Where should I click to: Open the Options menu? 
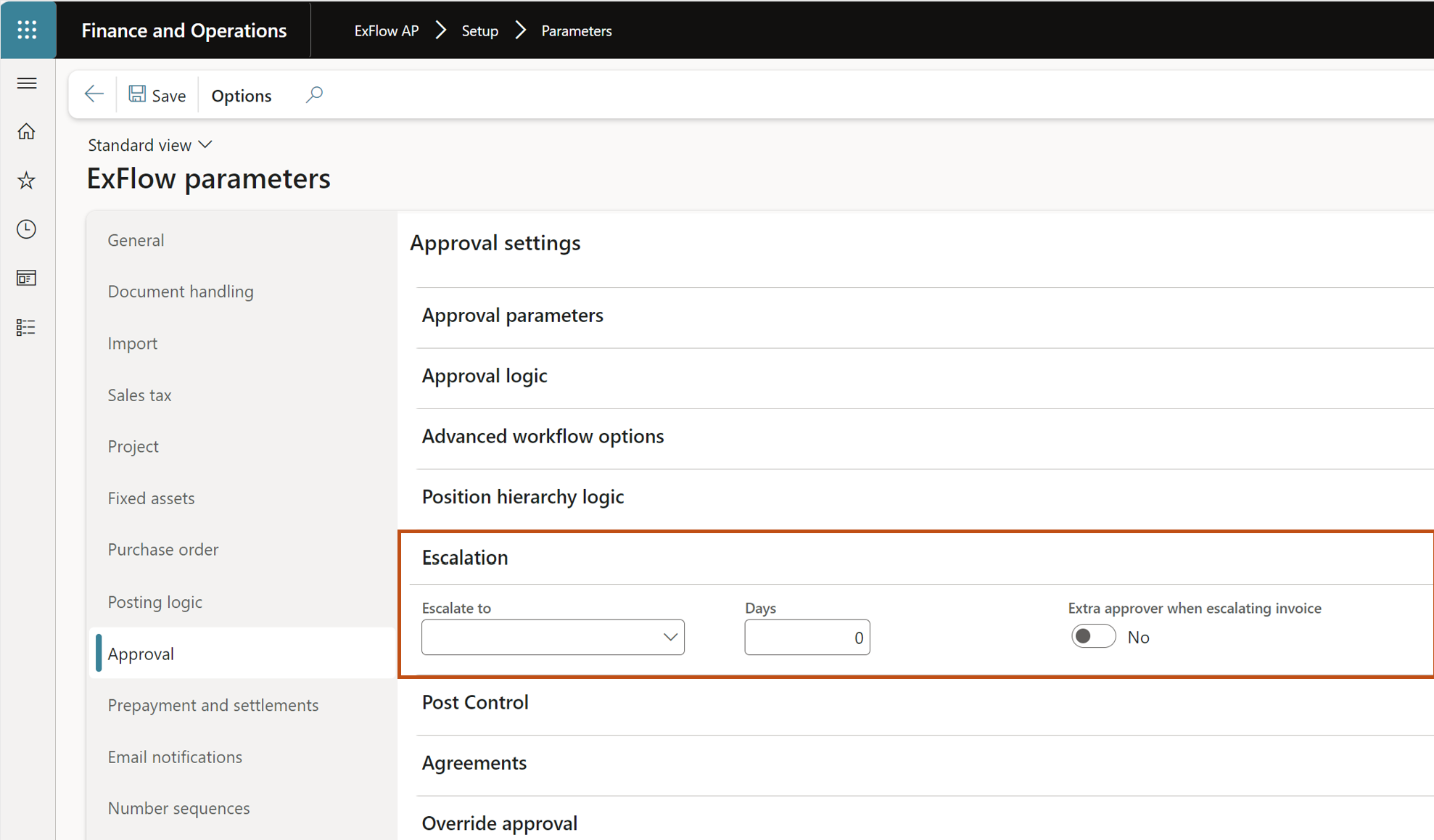[242, 96]
